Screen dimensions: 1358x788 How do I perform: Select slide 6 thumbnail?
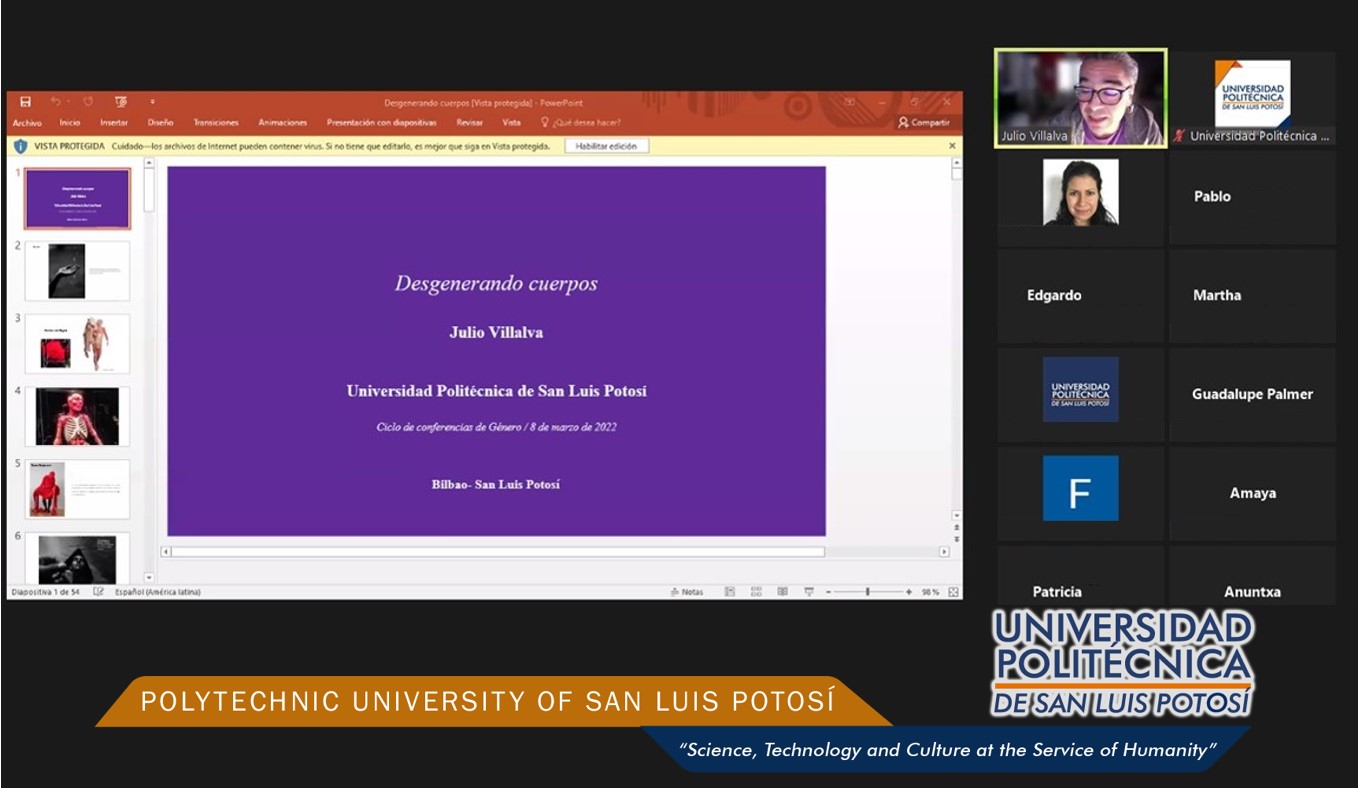[77, 558]
